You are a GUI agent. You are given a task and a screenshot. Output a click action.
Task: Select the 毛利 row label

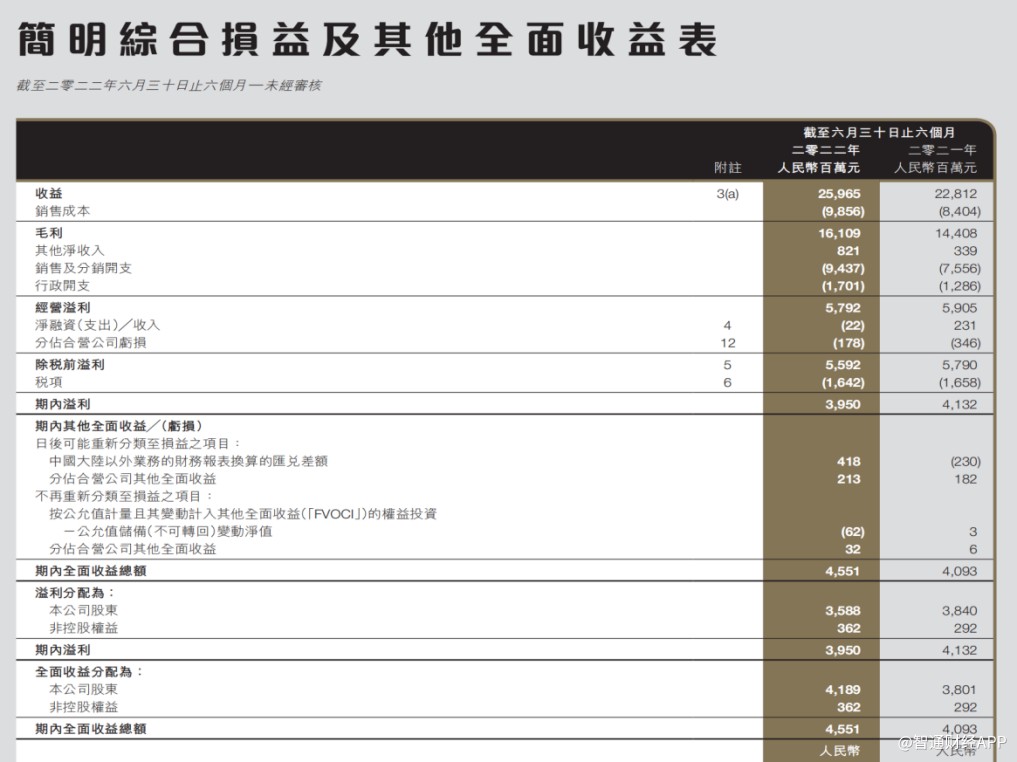[49, 232]
